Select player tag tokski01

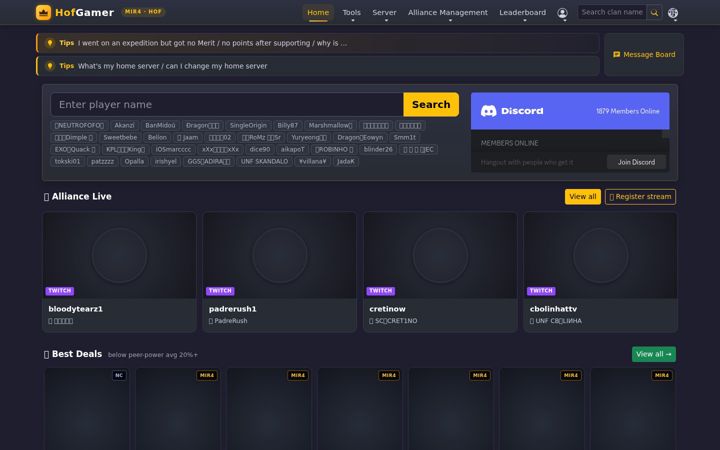pyautogui.click(x=68, y=162)
